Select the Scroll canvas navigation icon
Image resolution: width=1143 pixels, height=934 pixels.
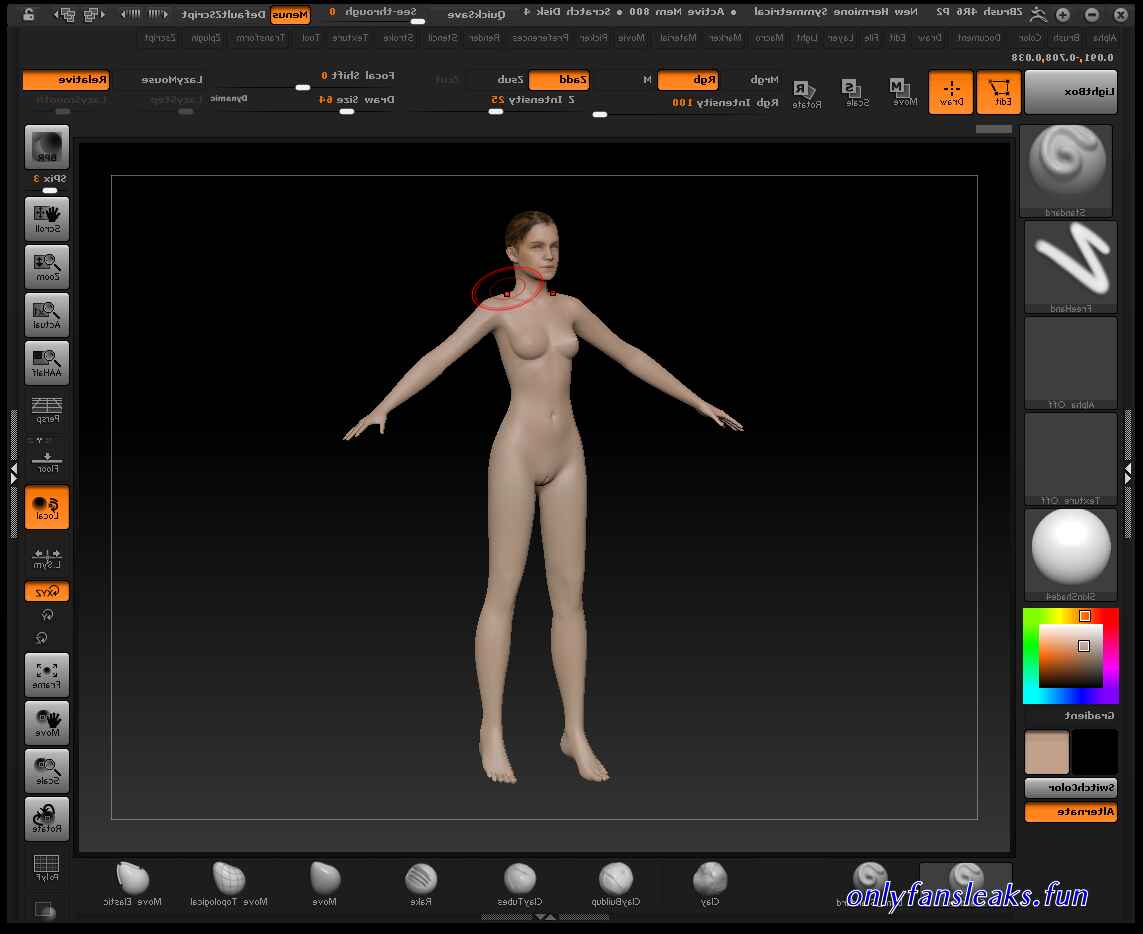point(47,219)
